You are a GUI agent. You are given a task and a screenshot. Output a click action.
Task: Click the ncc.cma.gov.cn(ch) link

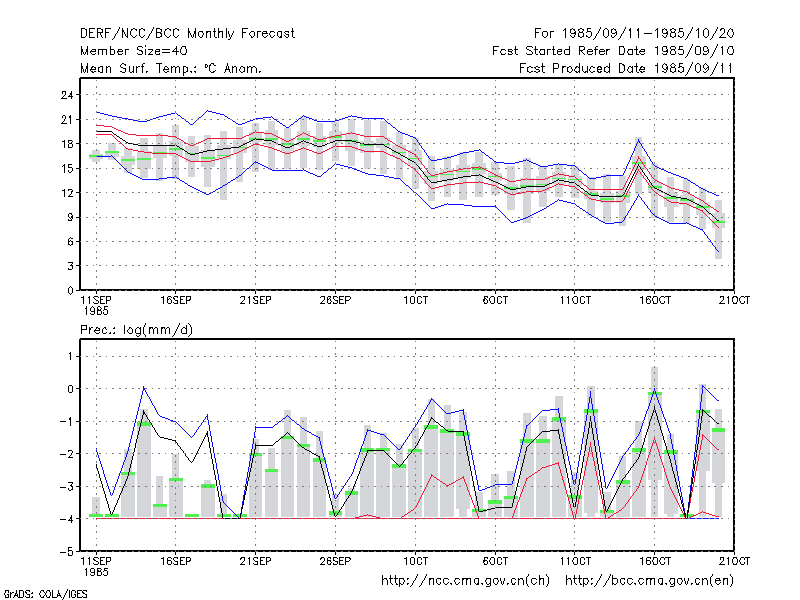pos(465,581)
